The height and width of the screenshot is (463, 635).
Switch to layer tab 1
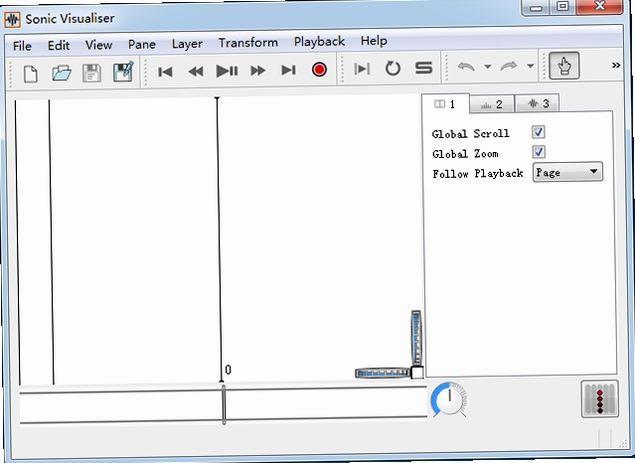[x=445, y=104]
